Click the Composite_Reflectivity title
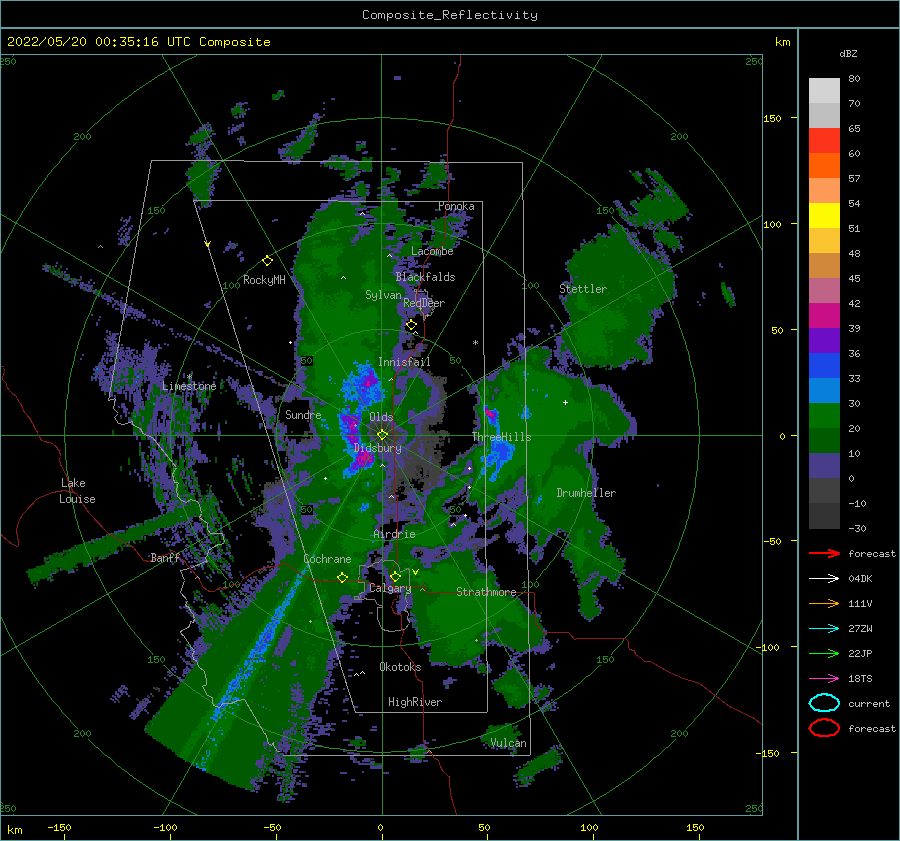 pyautogui.click(x=450, y=15)
